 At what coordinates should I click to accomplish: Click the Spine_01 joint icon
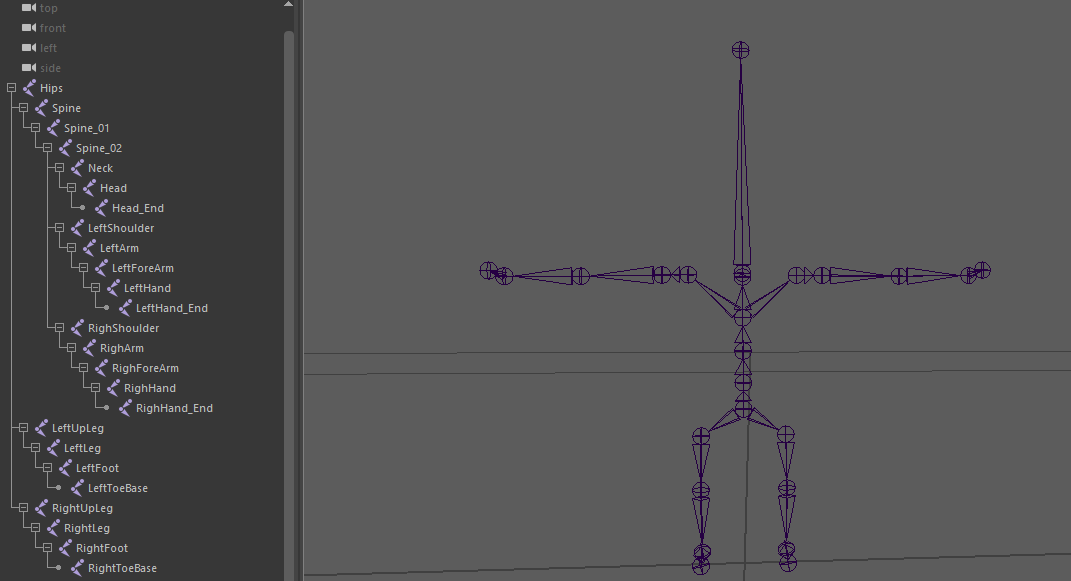(53, 128)
